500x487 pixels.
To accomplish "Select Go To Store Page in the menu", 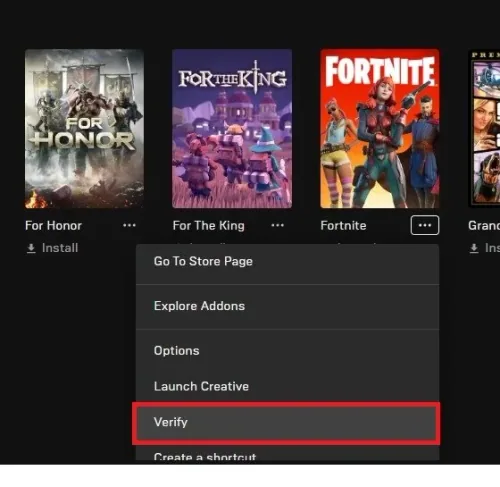I will click(x=287, y=261).
